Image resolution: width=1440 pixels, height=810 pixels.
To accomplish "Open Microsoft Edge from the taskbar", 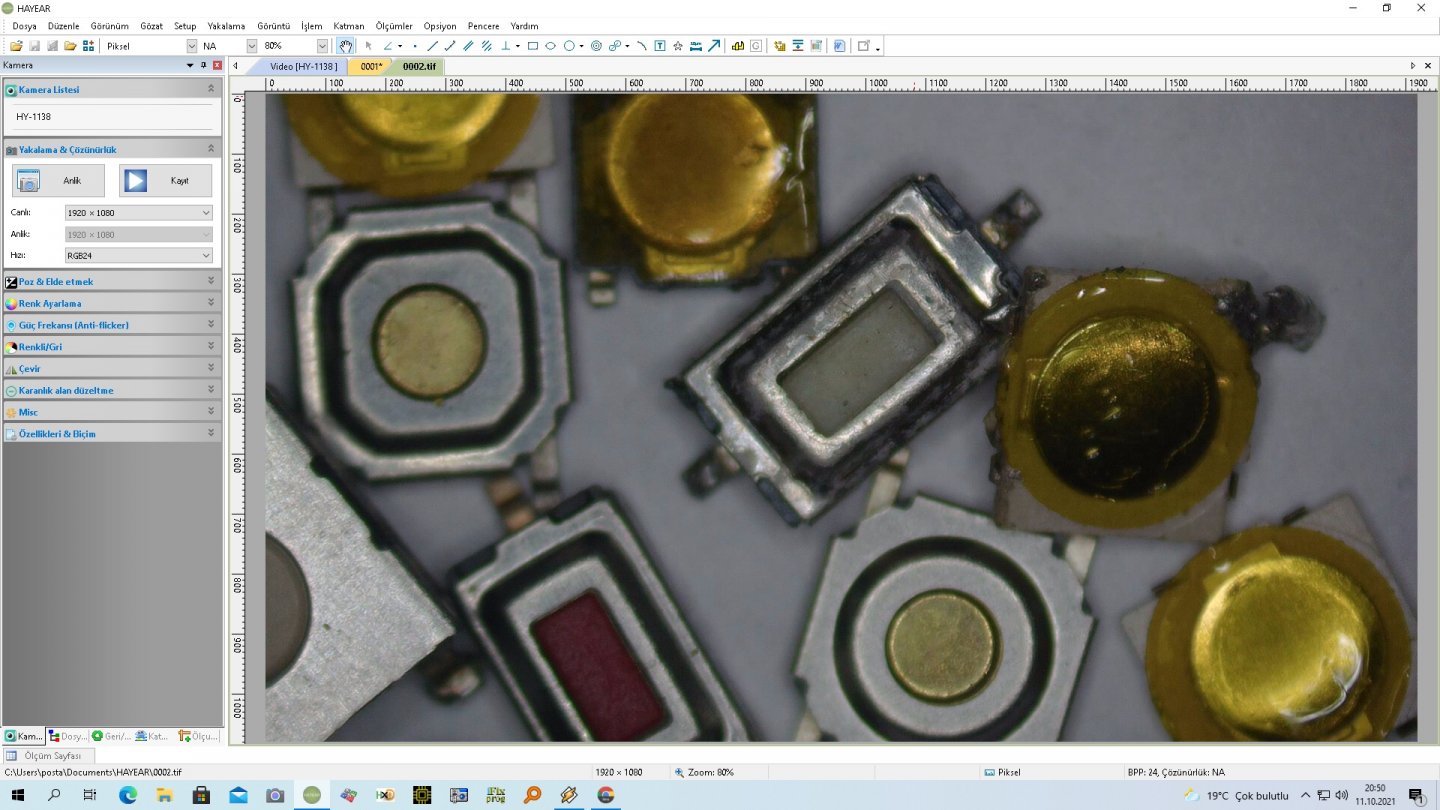I will point(128,796).
